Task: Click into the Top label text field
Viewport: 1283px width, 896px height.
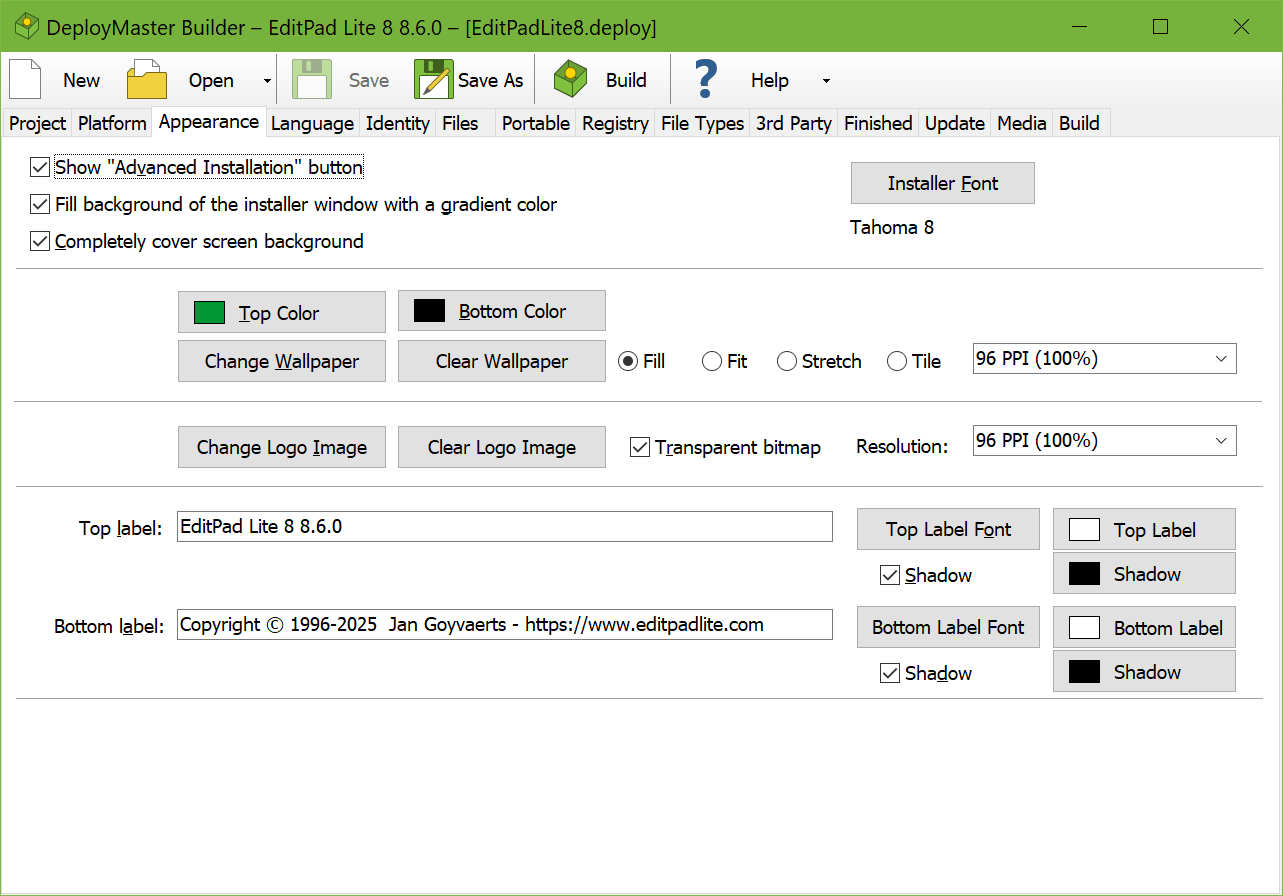Action: pos(505,526)
